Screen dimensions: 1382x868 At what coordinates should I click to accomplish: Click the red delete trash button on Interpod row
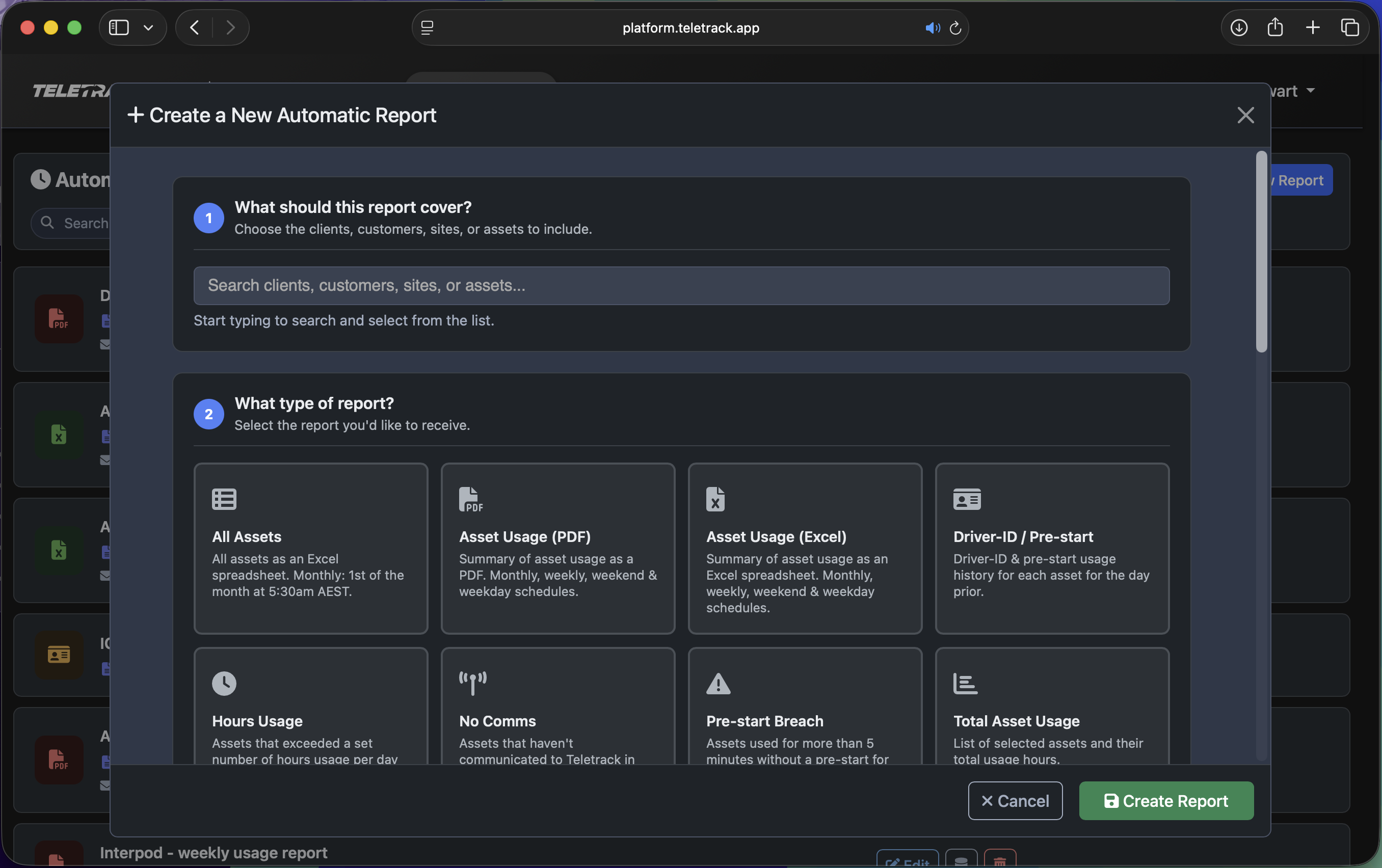pos(1000,859)
